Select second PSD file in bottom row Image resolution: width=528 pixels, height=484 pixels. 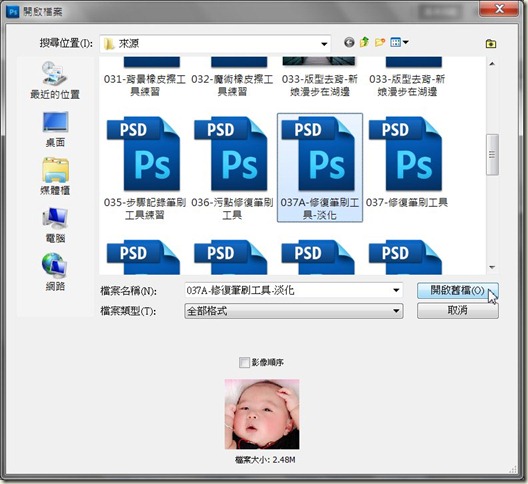(x=231, y=257)
